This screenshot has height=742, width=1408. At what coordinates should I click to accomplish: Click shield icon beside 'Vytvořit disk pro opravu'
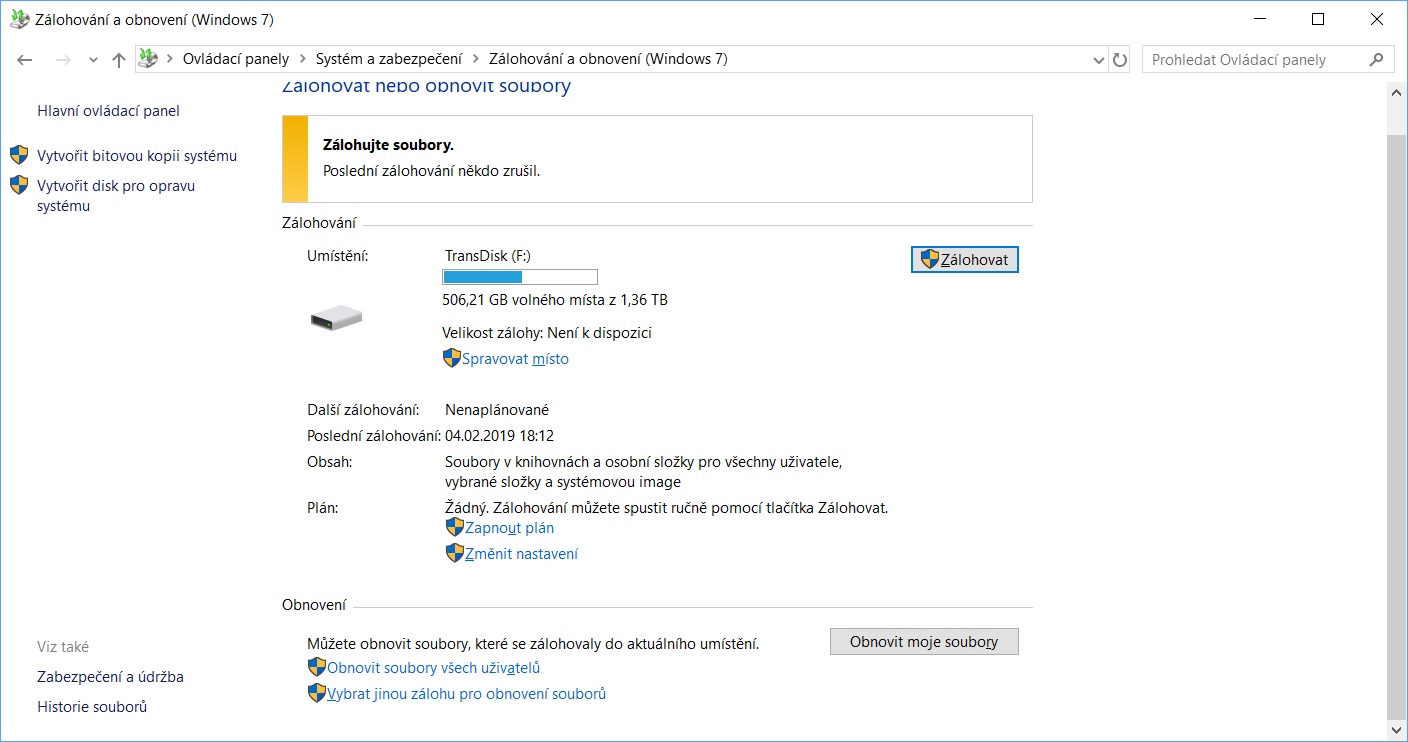pyautogui.click(x=19, y=185)
